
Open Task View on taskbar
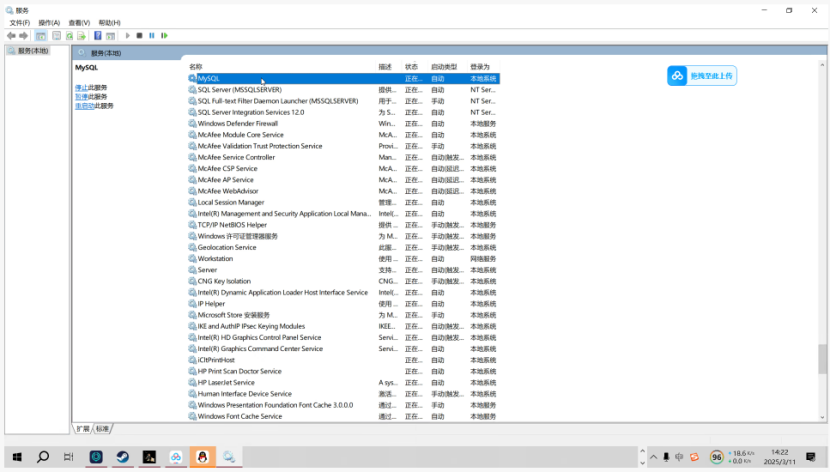coord(69,457)
